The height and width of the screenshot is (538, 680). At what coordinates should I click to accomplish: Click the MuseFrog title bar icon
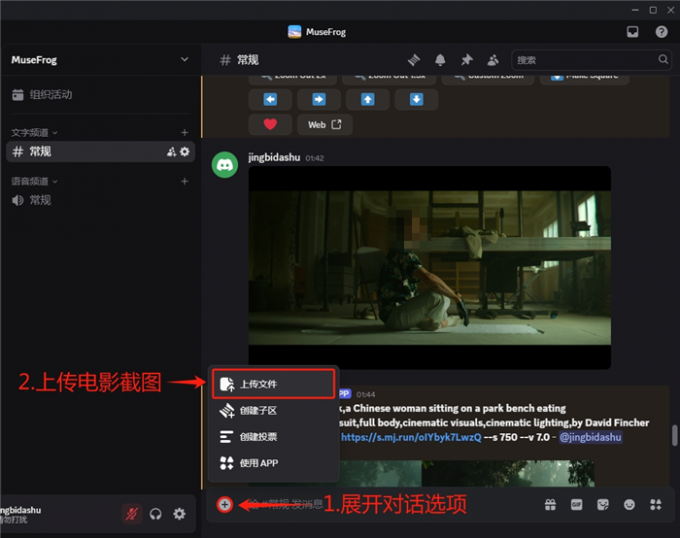point(294,32)
